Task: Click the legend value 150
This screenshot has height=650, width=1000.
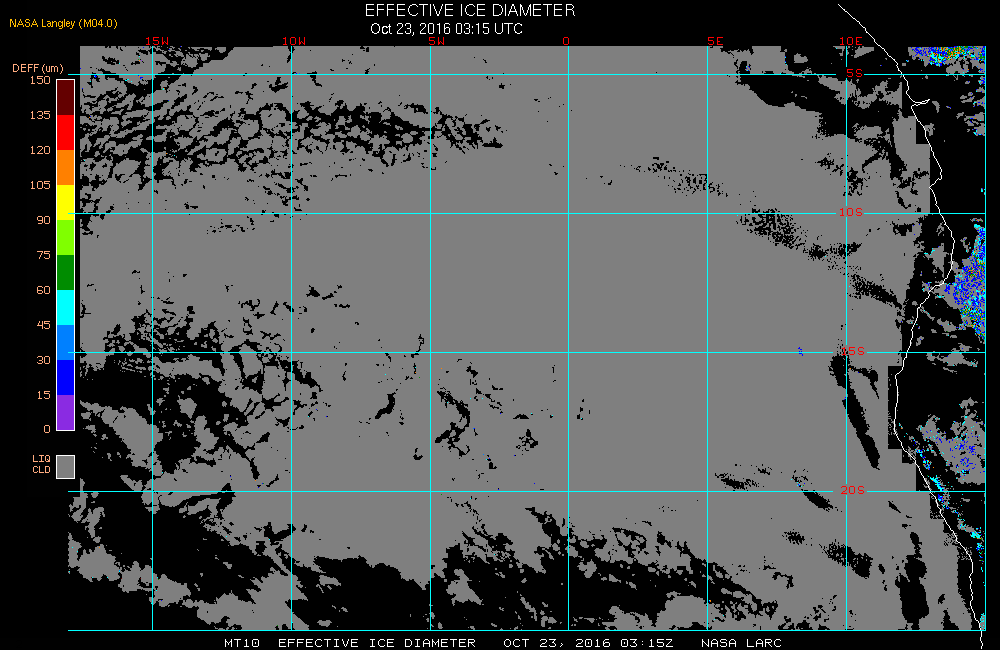Action: 40,80
